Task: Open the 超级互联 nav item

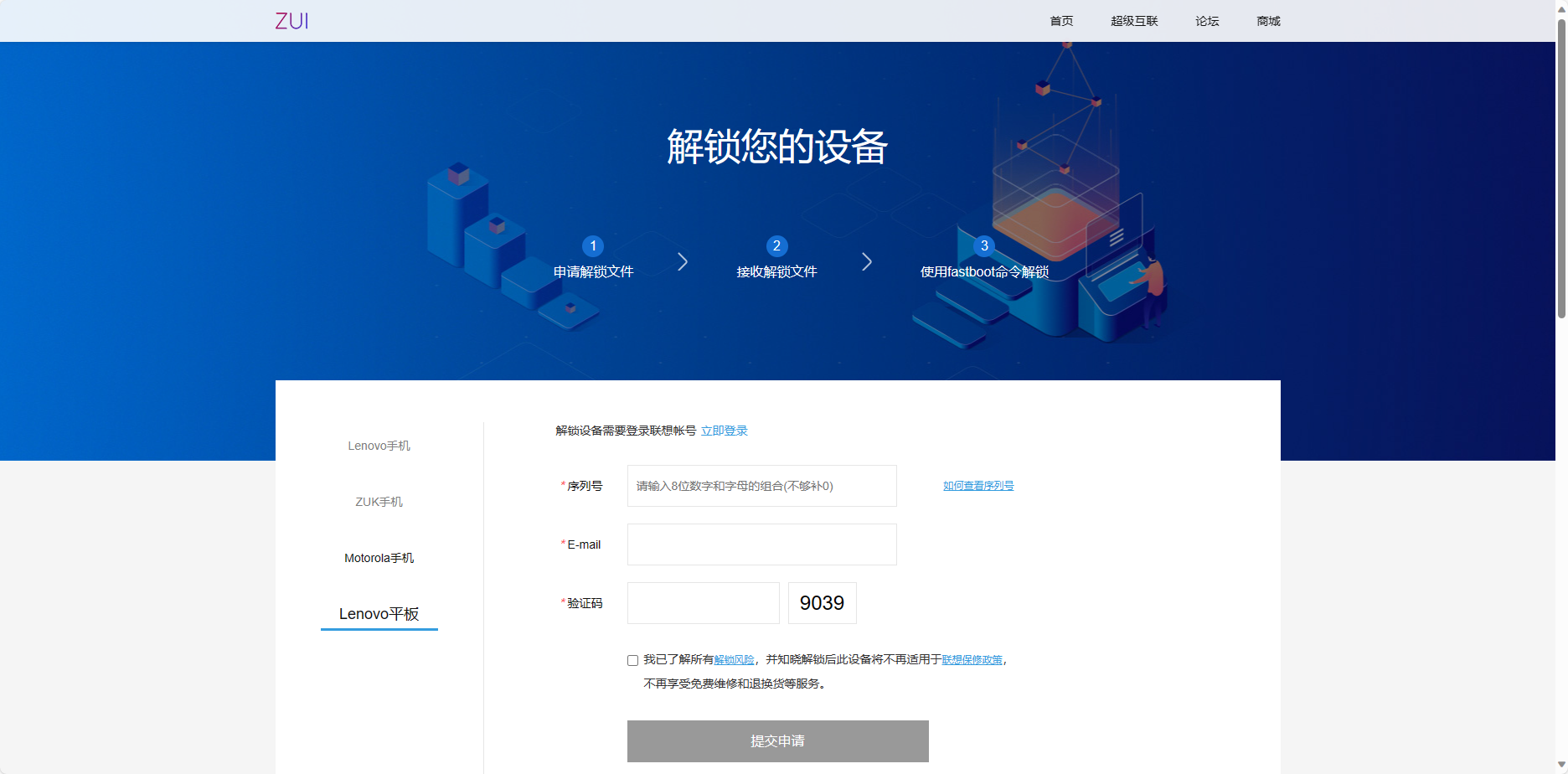Action: (1134, 21)
